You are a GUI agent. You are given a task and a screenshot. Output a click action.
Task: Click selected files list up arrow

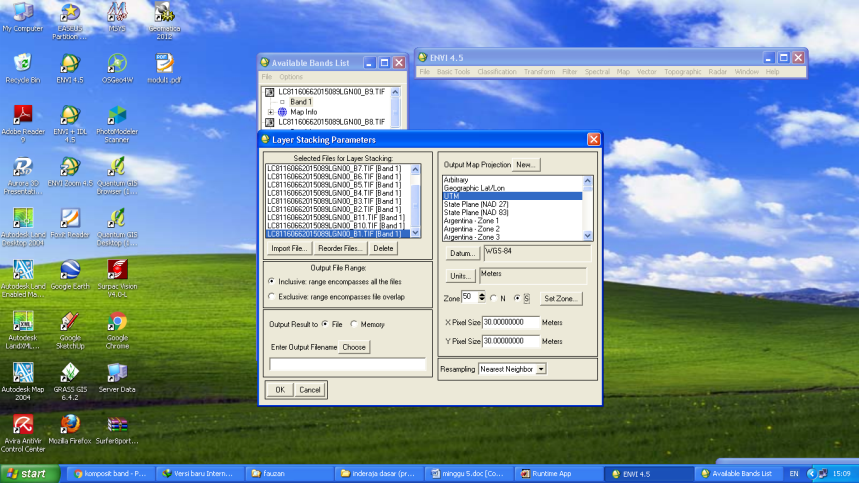click(x=415, y=169)
